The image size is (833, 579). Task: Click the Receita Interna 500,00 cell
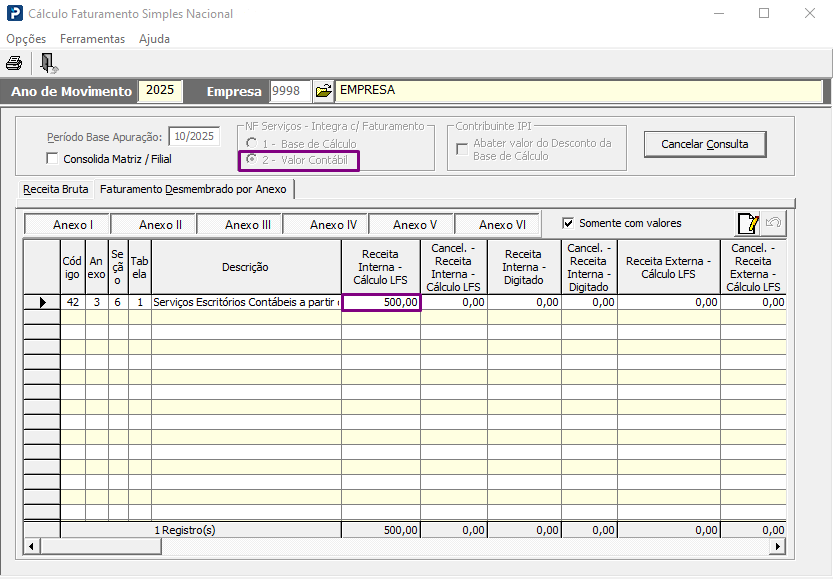[x=381, y=302]
